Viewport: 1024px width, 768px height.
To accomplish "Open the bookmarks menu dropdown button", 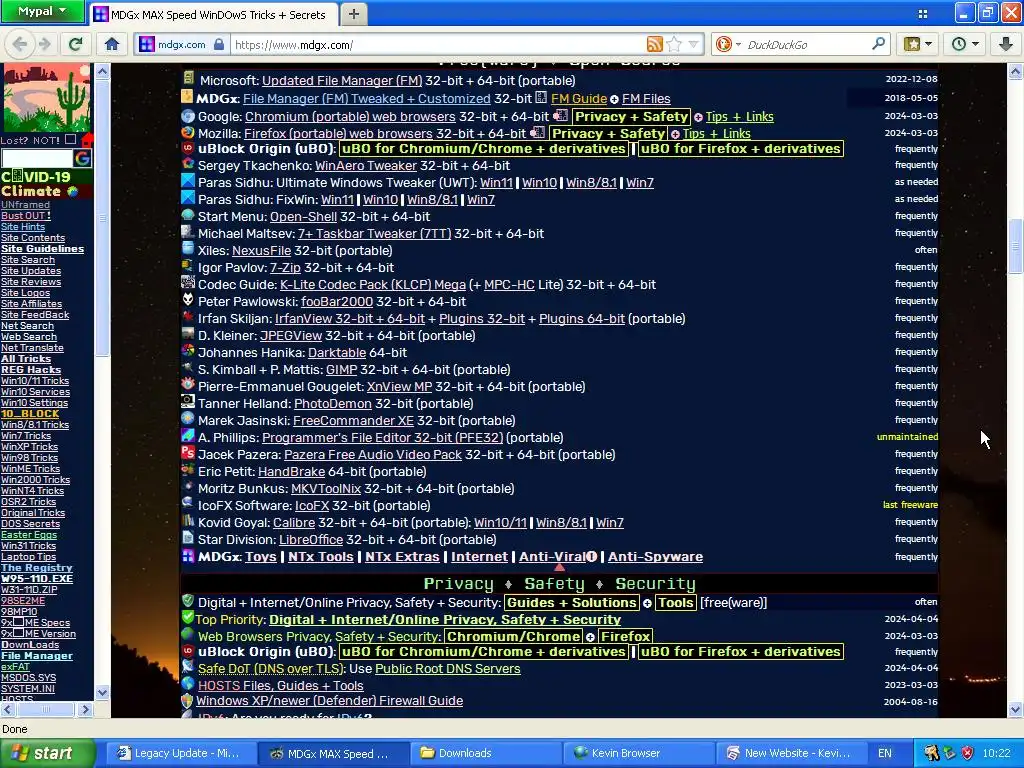I will (919, 44).
